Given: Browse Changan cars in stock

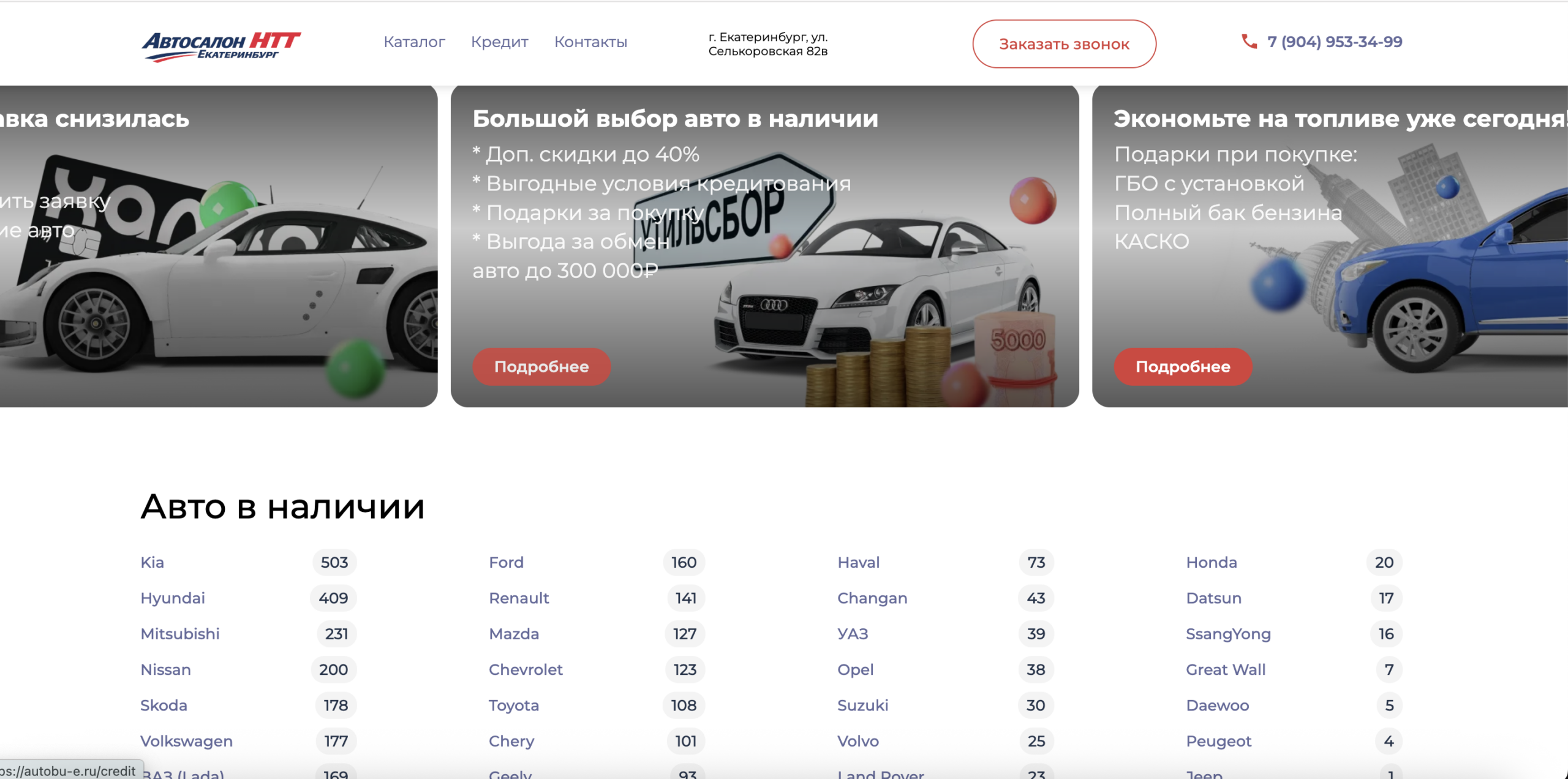Looking at the screenshot, I should click(873, 598).
